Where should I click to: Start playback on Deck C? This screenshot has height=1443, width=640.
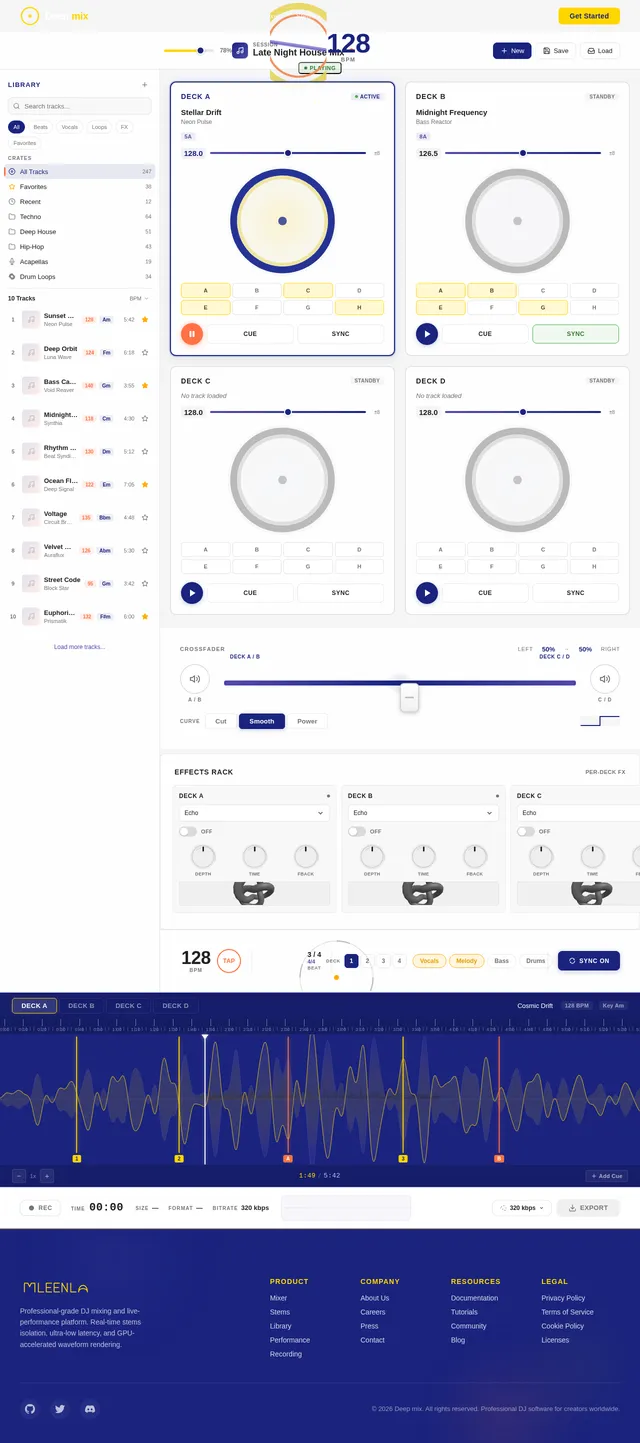point(192,593)
